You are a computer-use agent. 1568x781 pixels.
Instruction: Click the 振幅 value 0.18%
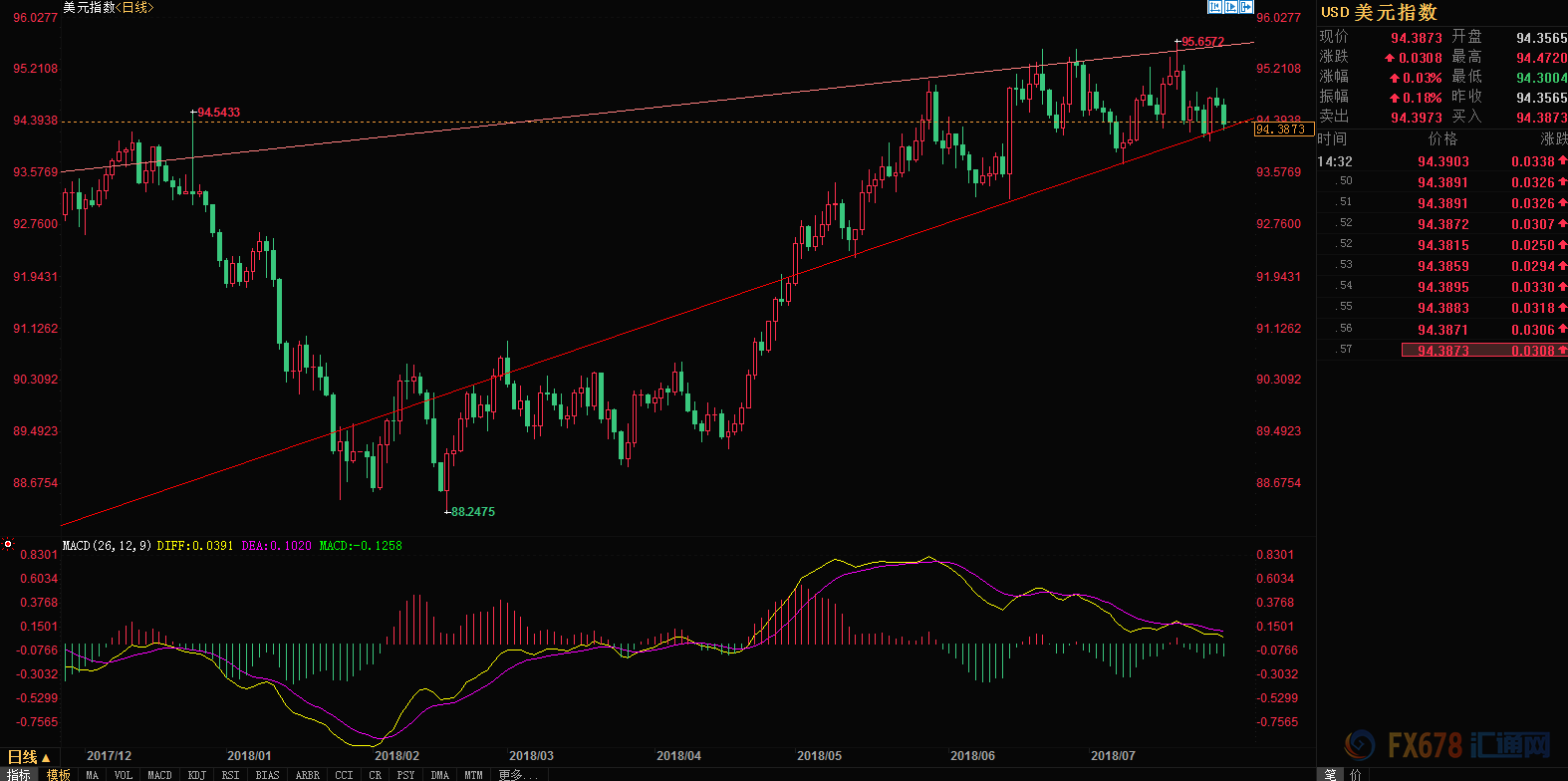pyautogui.click(x=1423, y=98)
